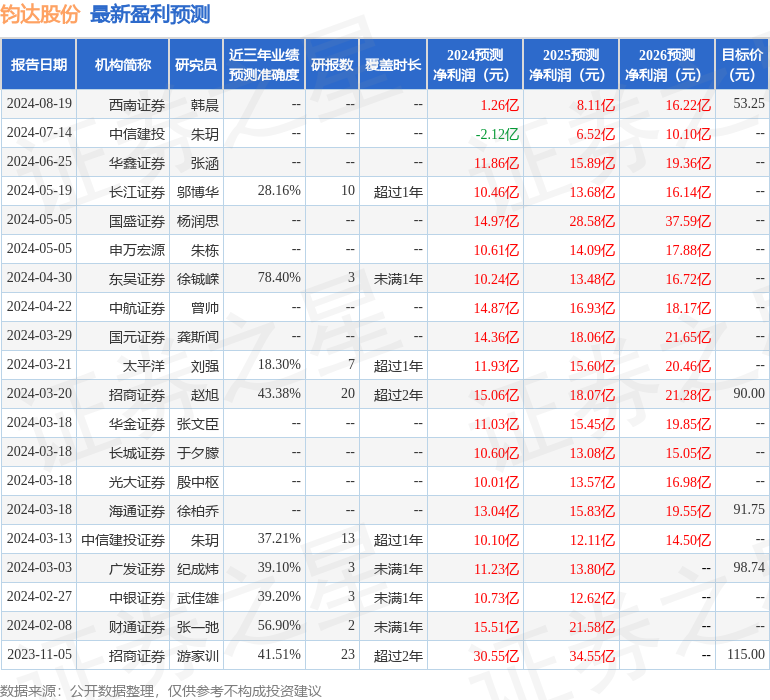Click researcher 武佳雄
The image size is (770, 700).
pyautogui.click(x=198, y=597)
